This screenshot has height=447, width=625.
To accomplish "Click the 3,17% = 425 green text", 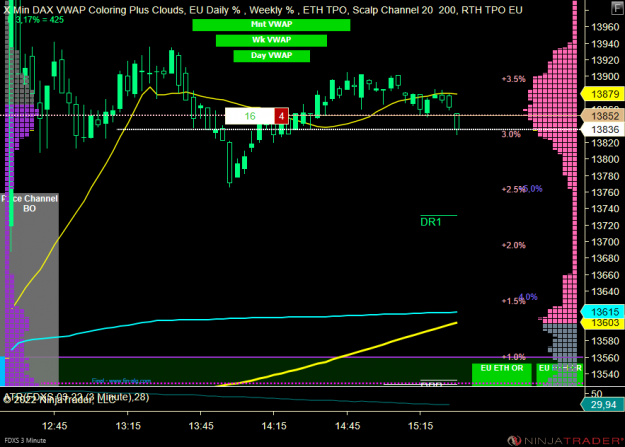I will click(x=39, y=20).
